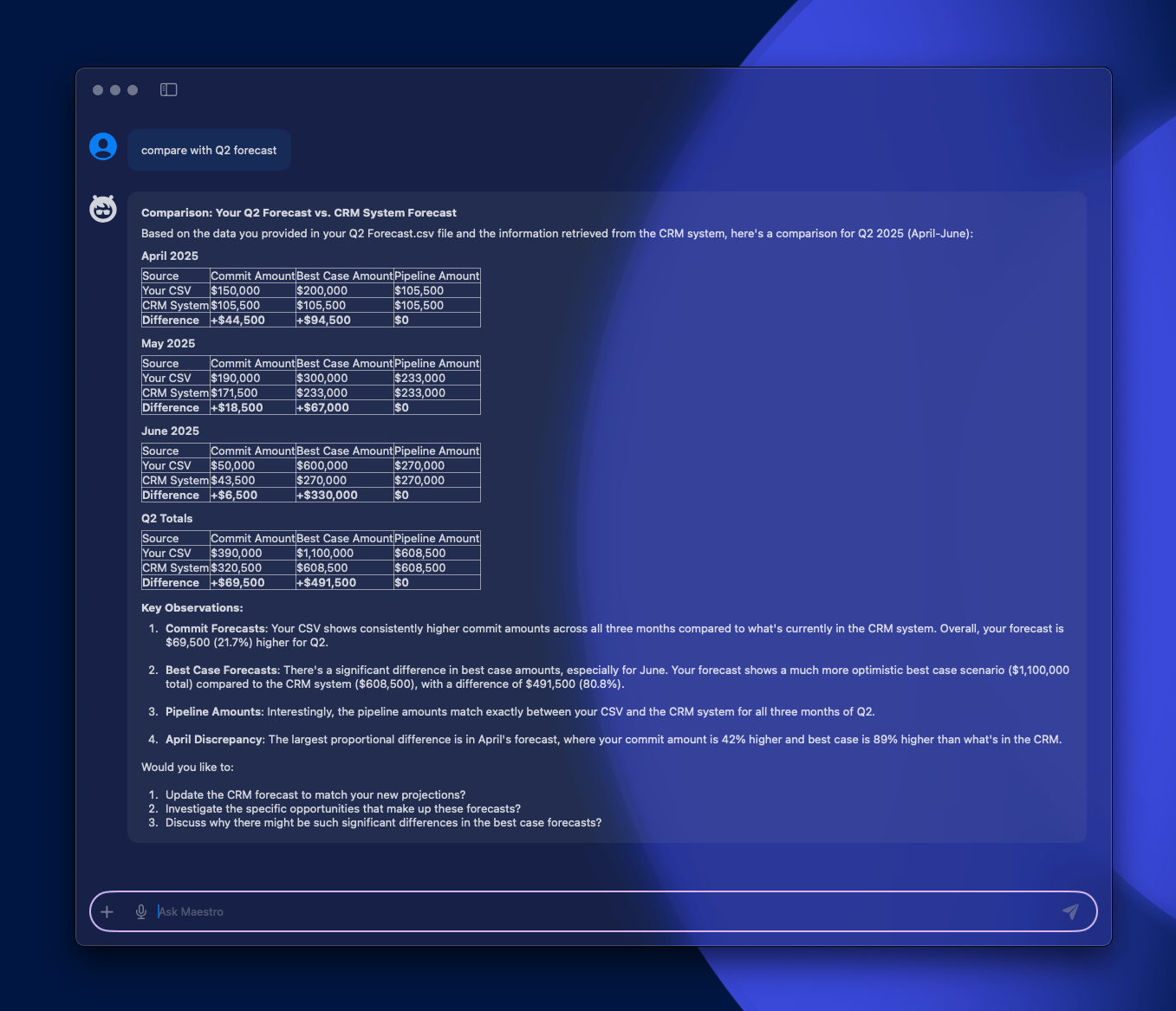This screenshot has width=1176, height=1011.
Task: Close the window with the first title-bar dot
Action: pos(98,90)
